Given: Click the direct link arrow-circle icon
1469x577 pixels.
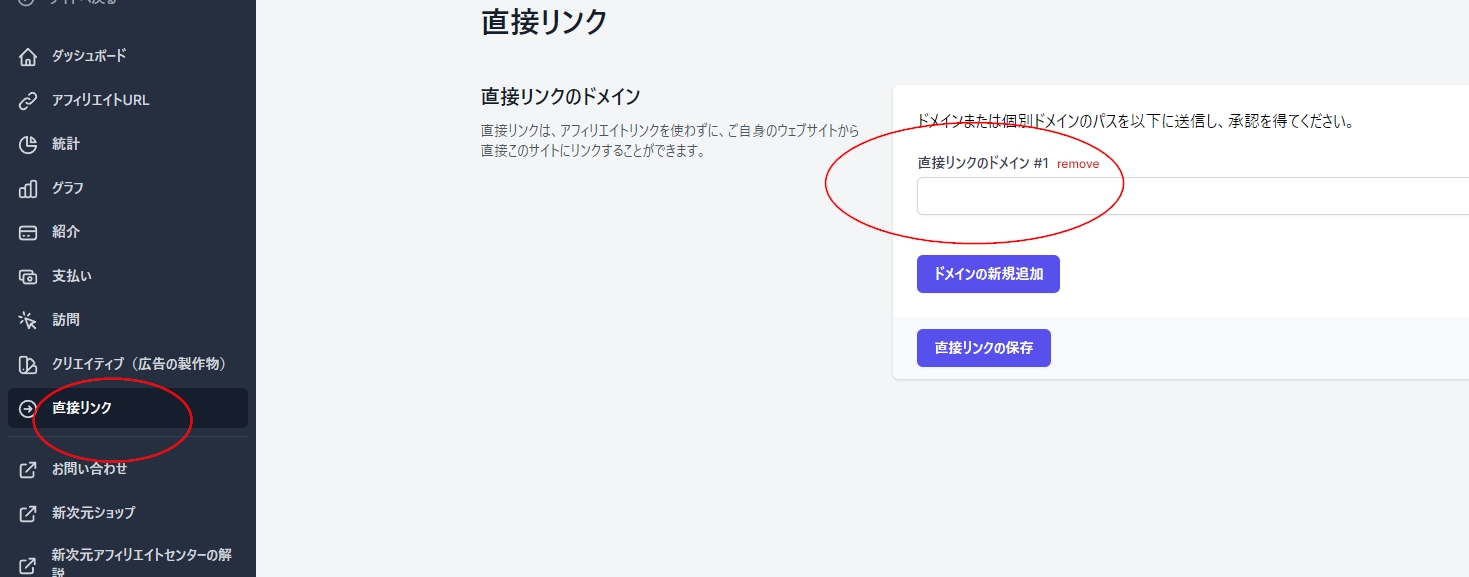Looking at the screenshot, I should [28, 408].
